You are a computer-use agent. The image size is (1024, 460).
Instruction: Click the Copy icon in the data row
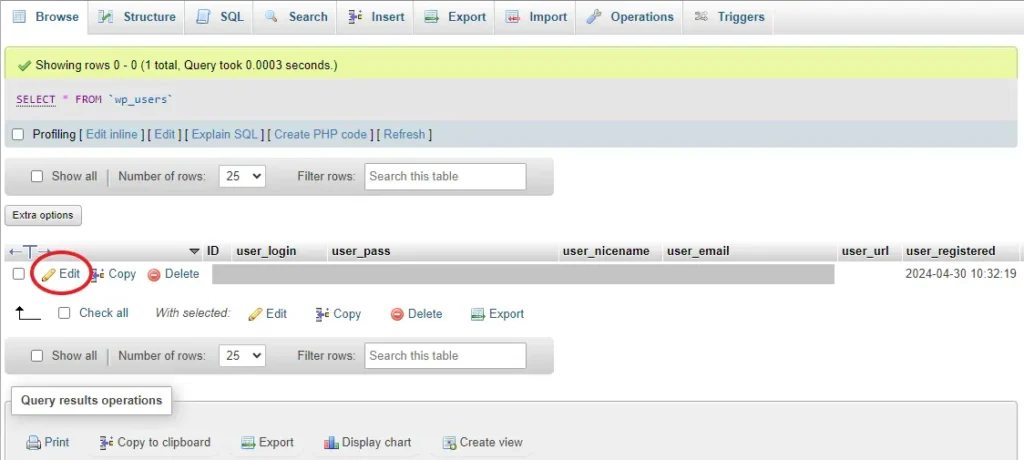click(97, 274)
